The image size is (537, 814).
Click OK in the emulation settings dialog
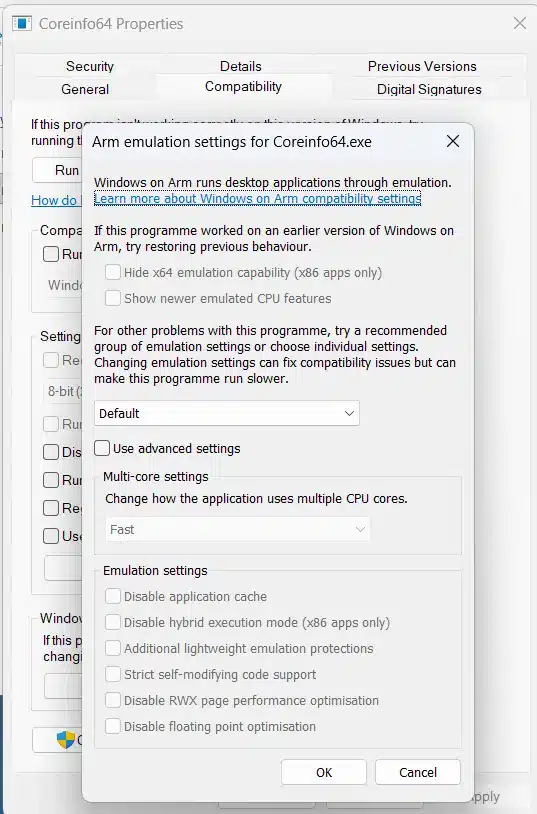tap(324, 772)
